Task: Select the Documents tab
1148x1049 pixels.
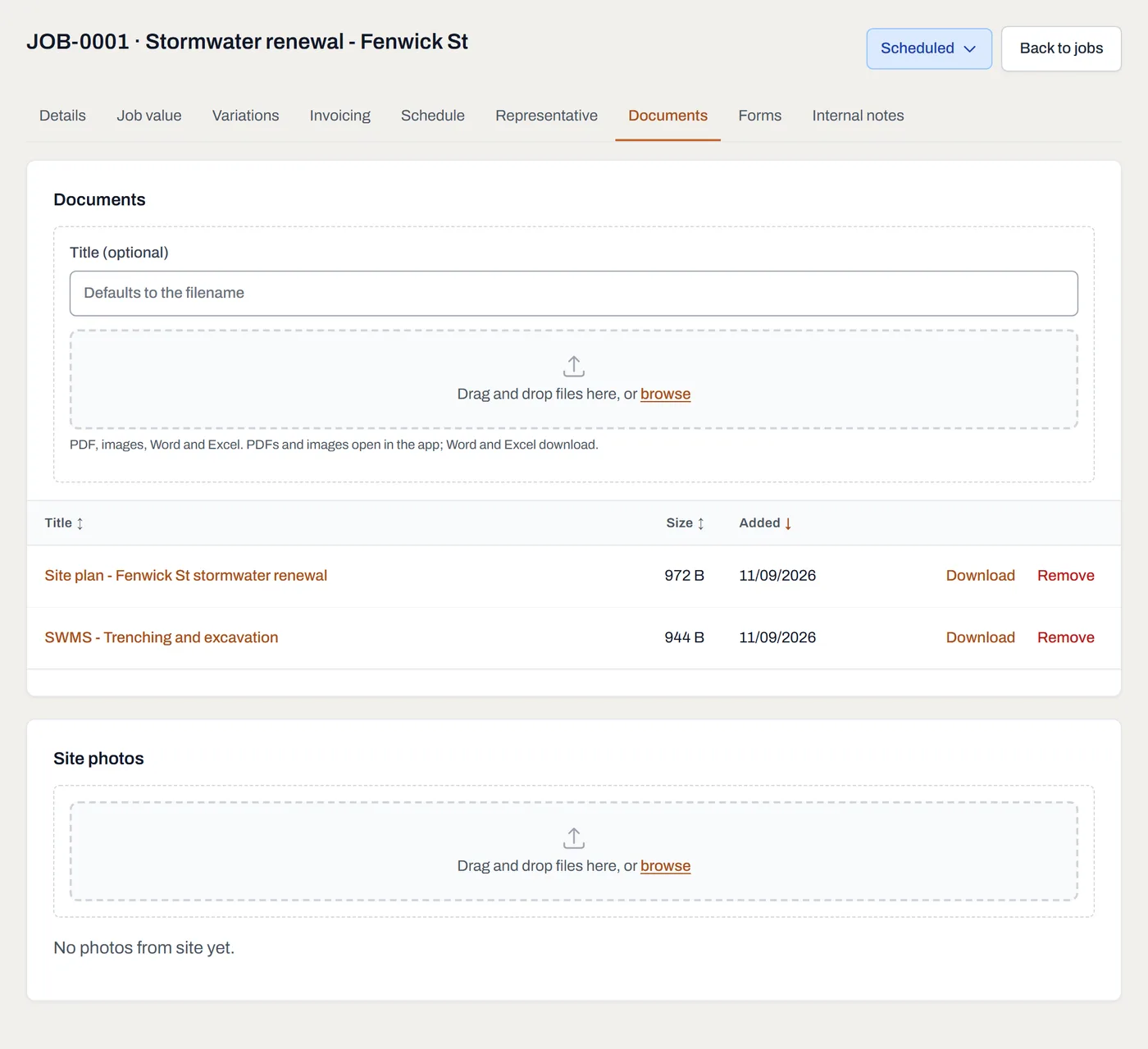Action: tap(668, 116)
